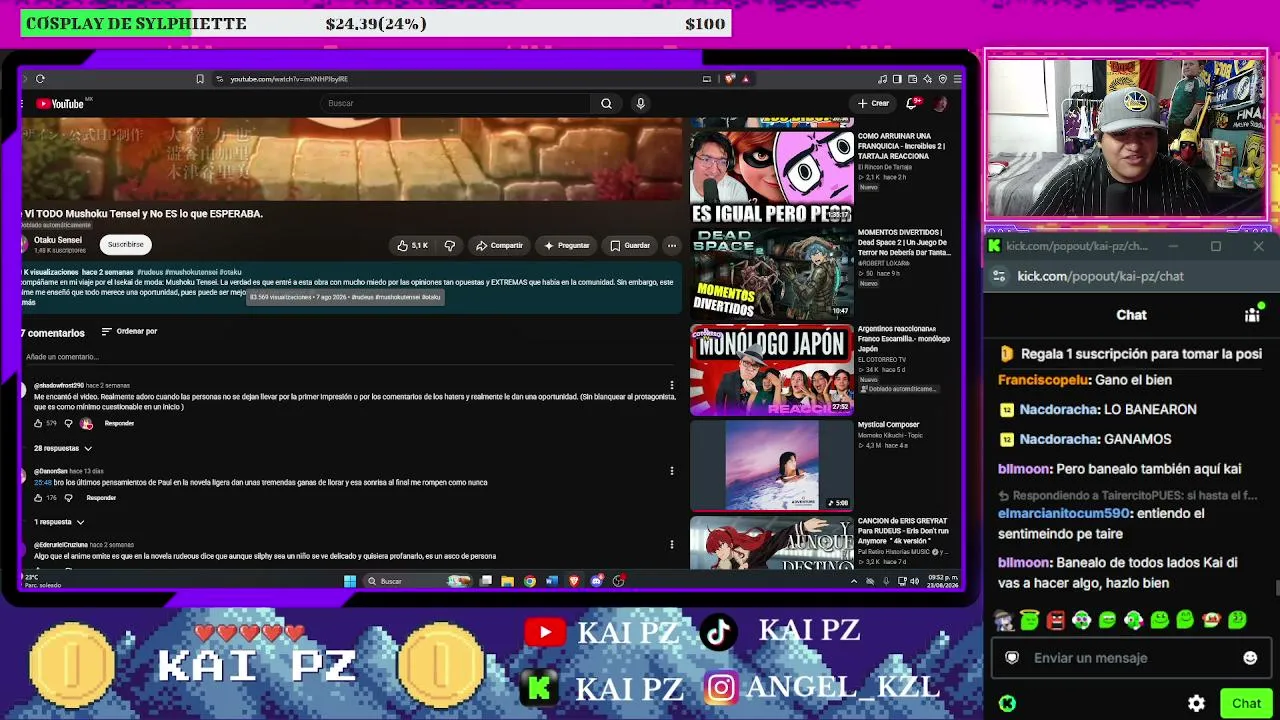Bookmark the page with the address bar icon
The image size is (1280, 720).
pyautogui.click(x=200, y=79)
